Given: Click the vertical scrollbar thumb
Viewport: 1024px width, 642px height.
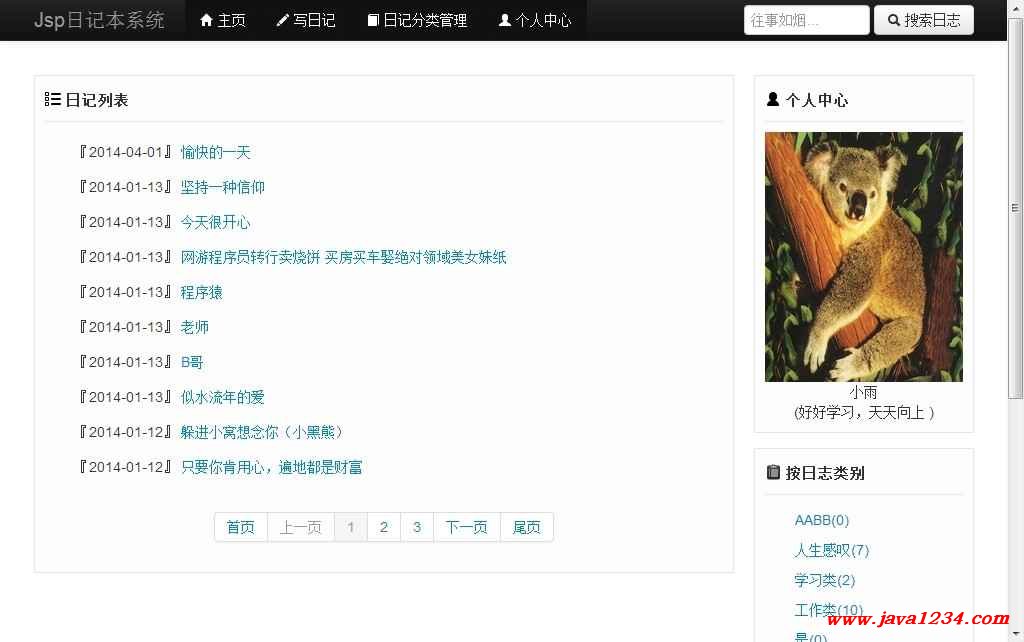Looking at the screenshot, I should pos(1016,208).
